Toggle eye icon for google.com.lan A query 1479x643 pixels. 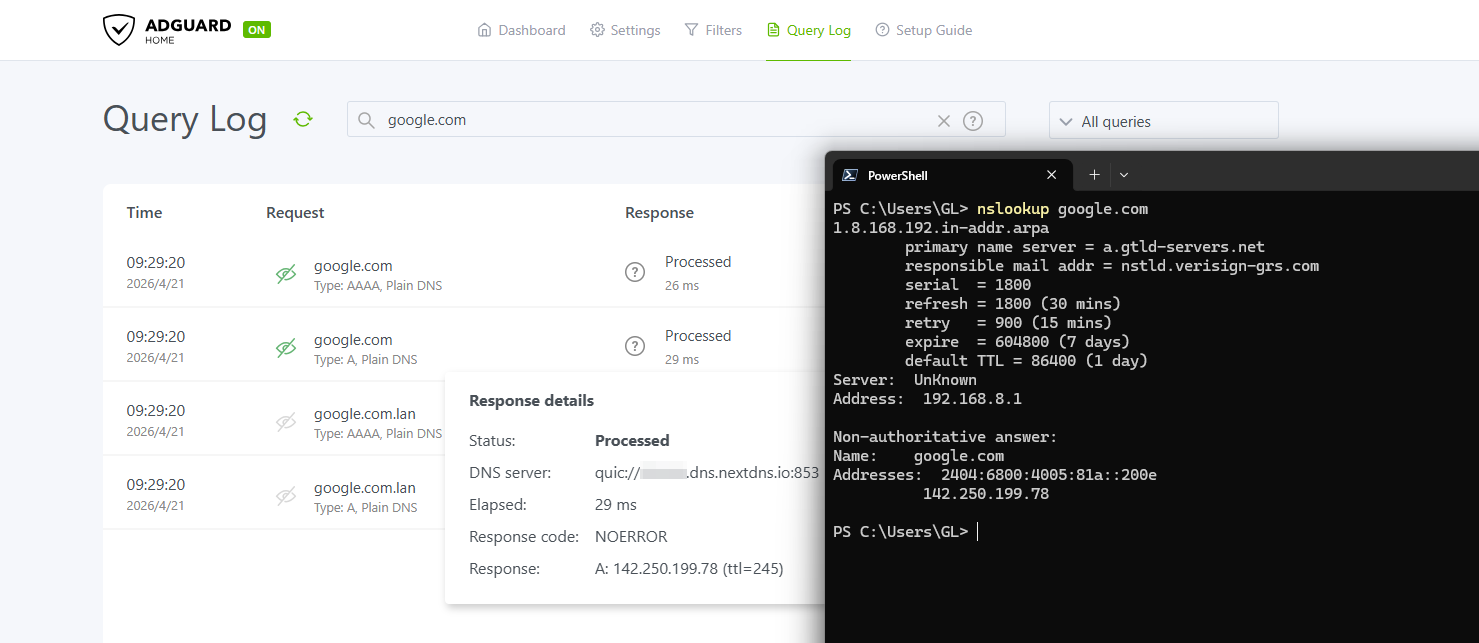pos(286,496)
